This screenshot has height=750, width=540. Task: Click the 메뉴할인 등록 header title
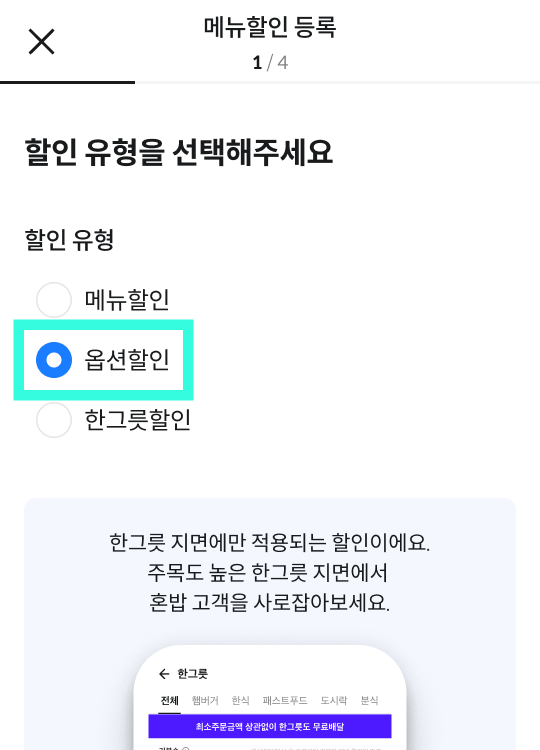click(x=270, y=27)
